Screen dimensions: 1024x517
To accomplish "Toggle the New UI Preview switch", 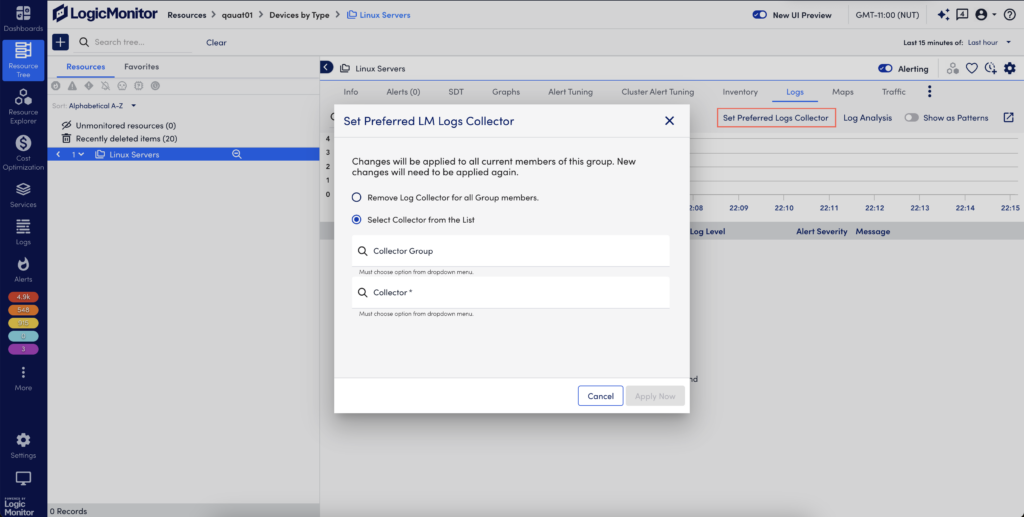I will [x=760, y=15].
